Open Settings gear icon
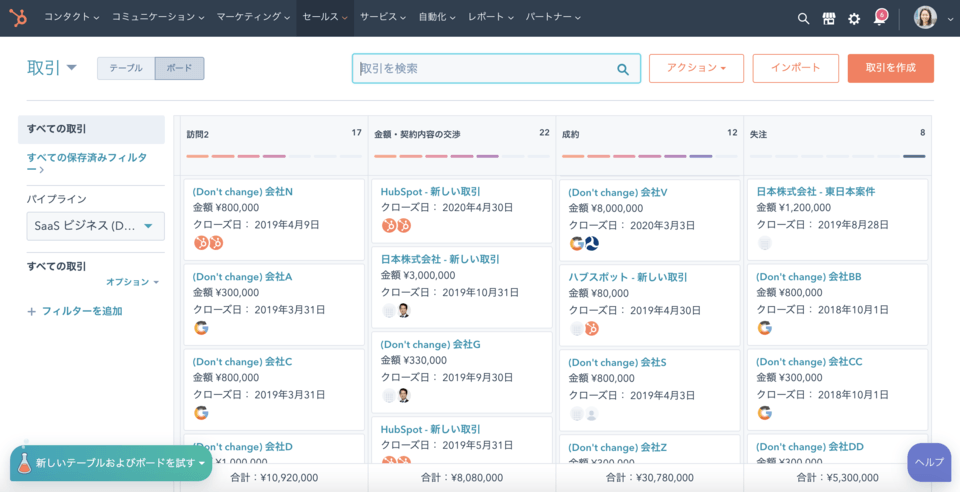960x492 pixels. [854, 18]
